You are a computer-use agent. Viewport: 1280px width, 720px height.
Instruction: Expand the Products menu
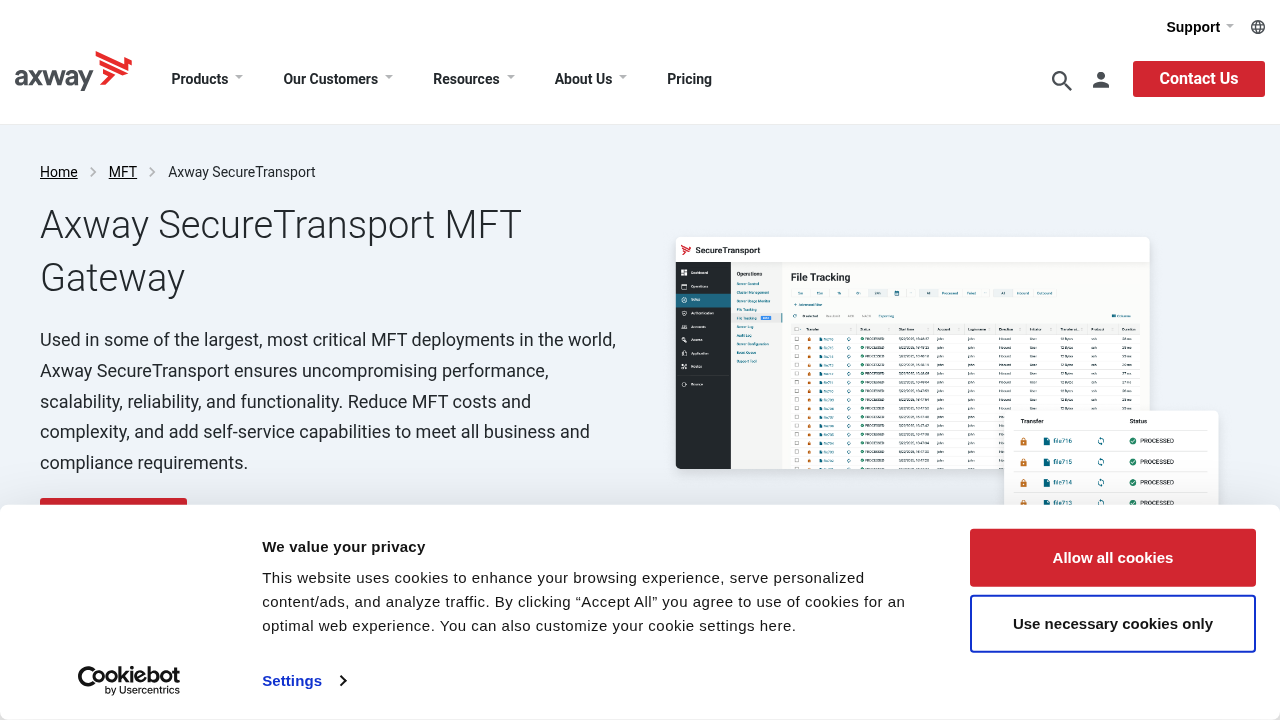click(x=207, y=79)
